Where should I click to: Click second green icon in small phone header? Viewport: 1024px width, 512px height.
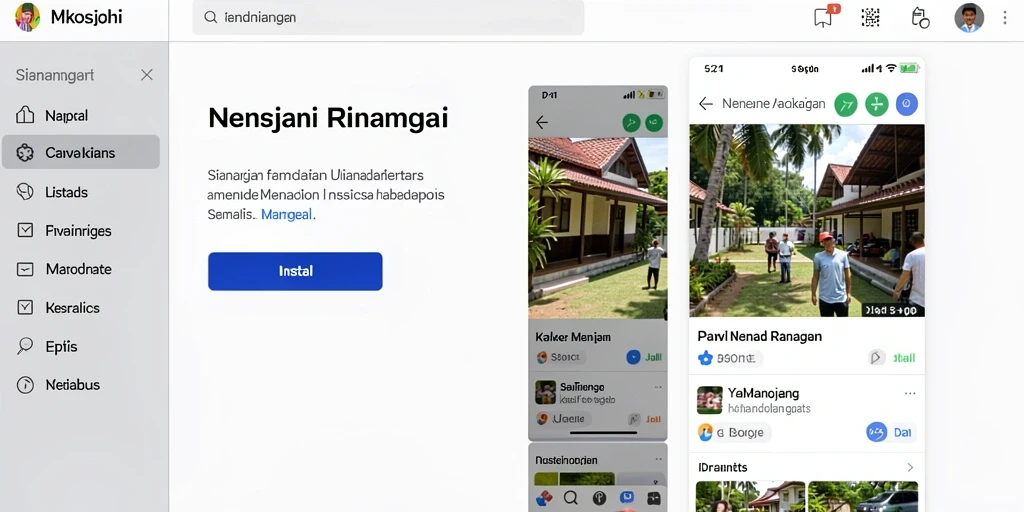pyautogui.click(x=654, y=122)
